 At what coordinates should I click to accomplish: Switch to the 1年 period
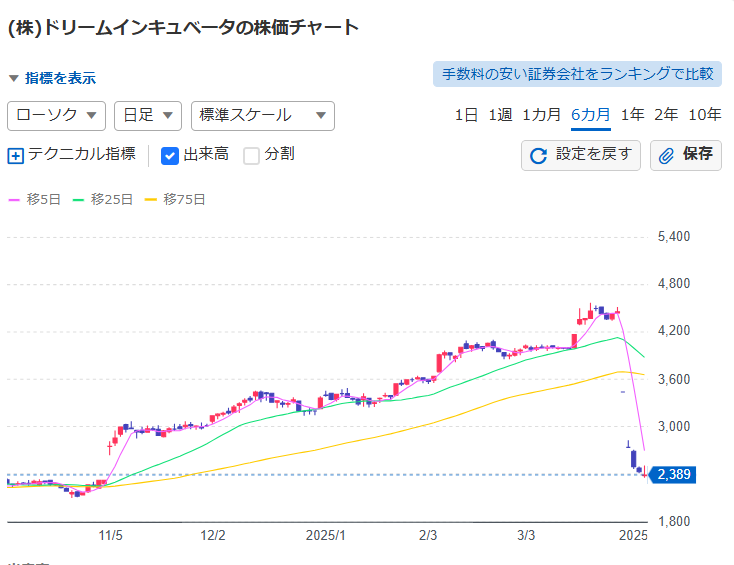632,115
